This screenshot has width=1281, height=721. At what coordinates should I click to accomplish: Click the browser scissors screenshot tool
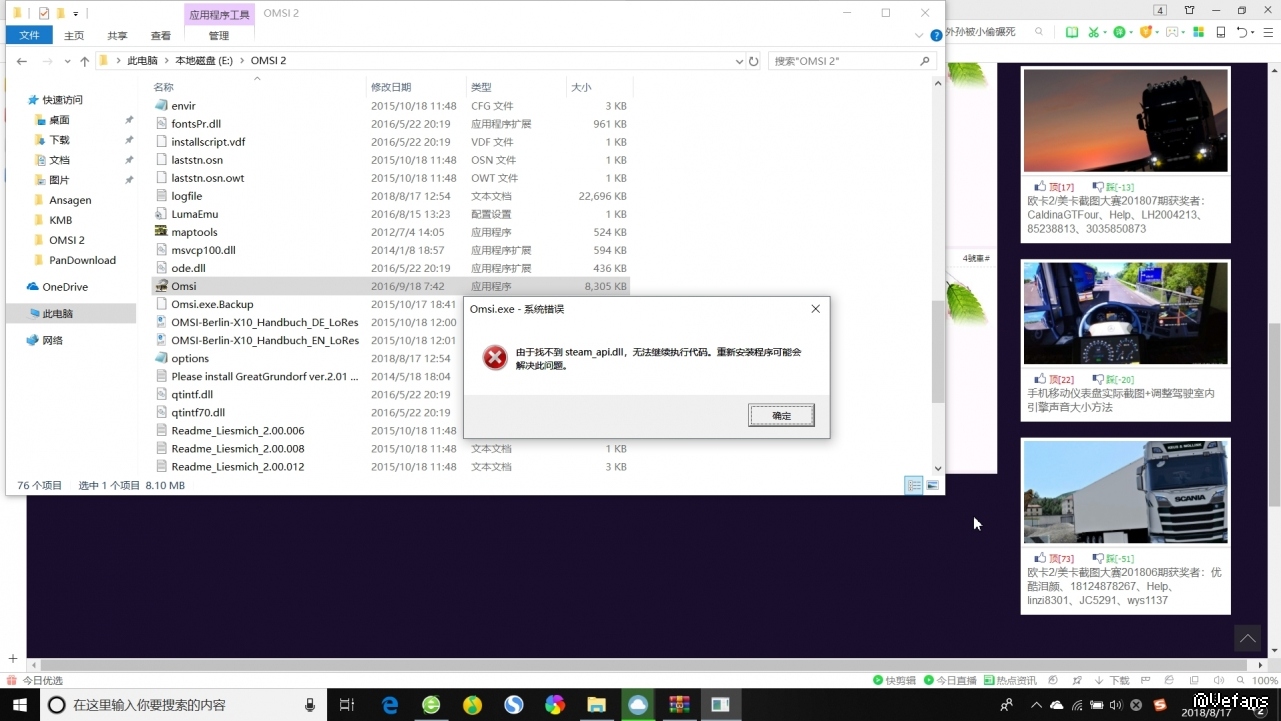(1096, 32)
